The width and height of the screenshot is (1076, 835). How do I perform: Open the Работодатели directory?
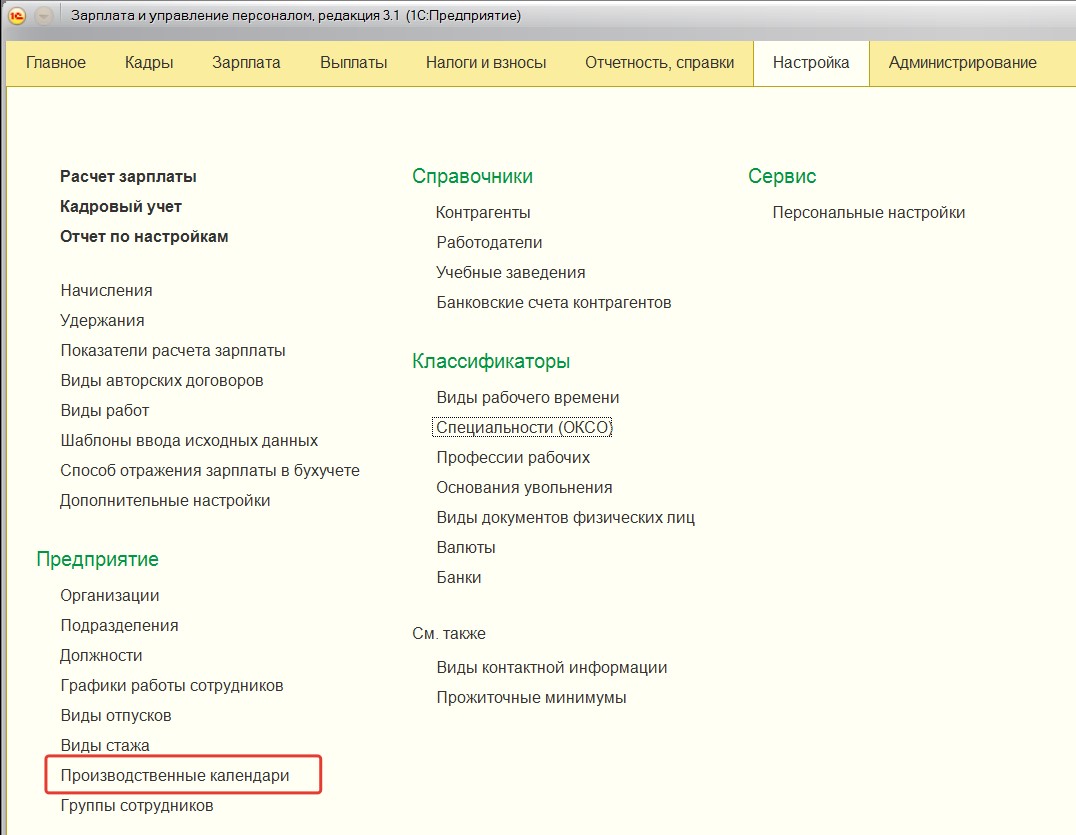pos(489,243)
